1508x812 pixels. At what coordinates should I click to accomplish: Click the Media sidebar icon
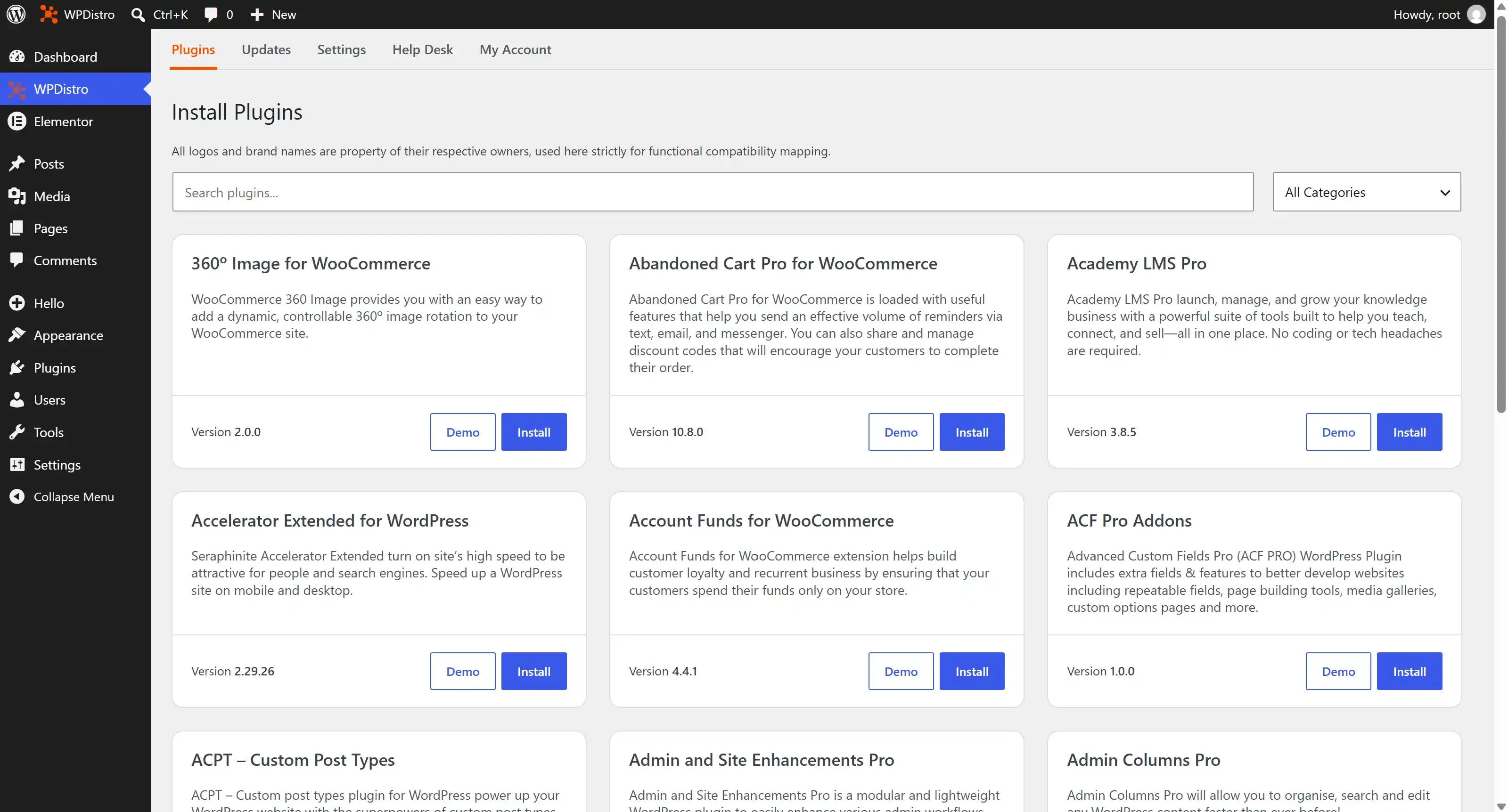(17, 196)
